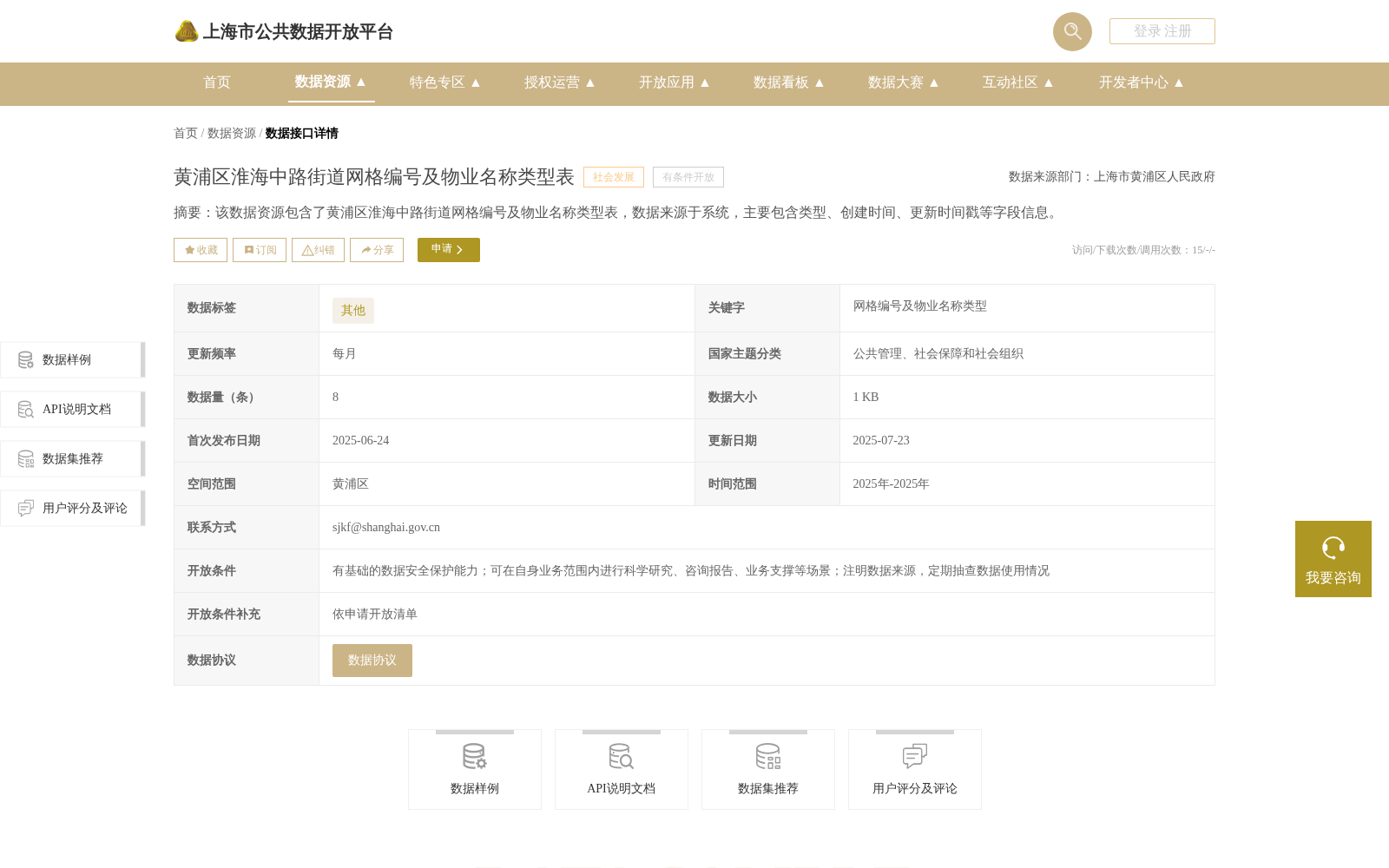Click the warning icon on 纠错
The height and width of the screenshot is (868, 1389).
point(307,250)
